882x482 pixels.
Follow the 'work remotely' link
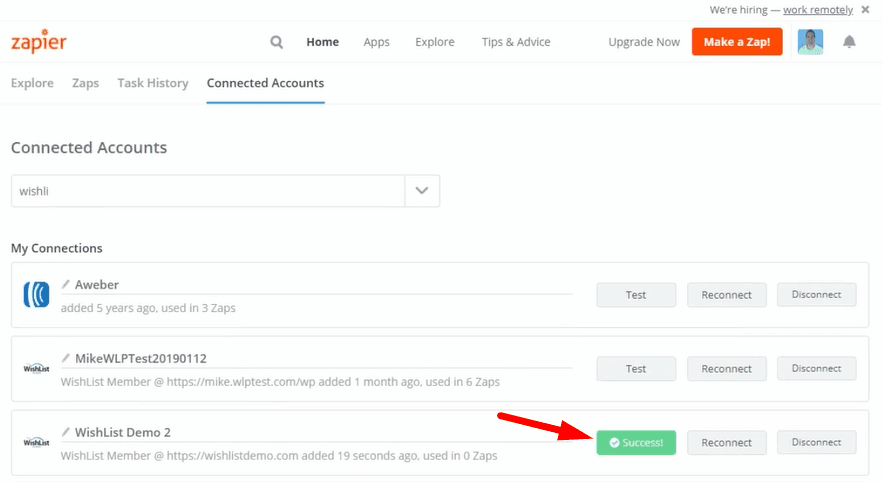coord(818,10)
